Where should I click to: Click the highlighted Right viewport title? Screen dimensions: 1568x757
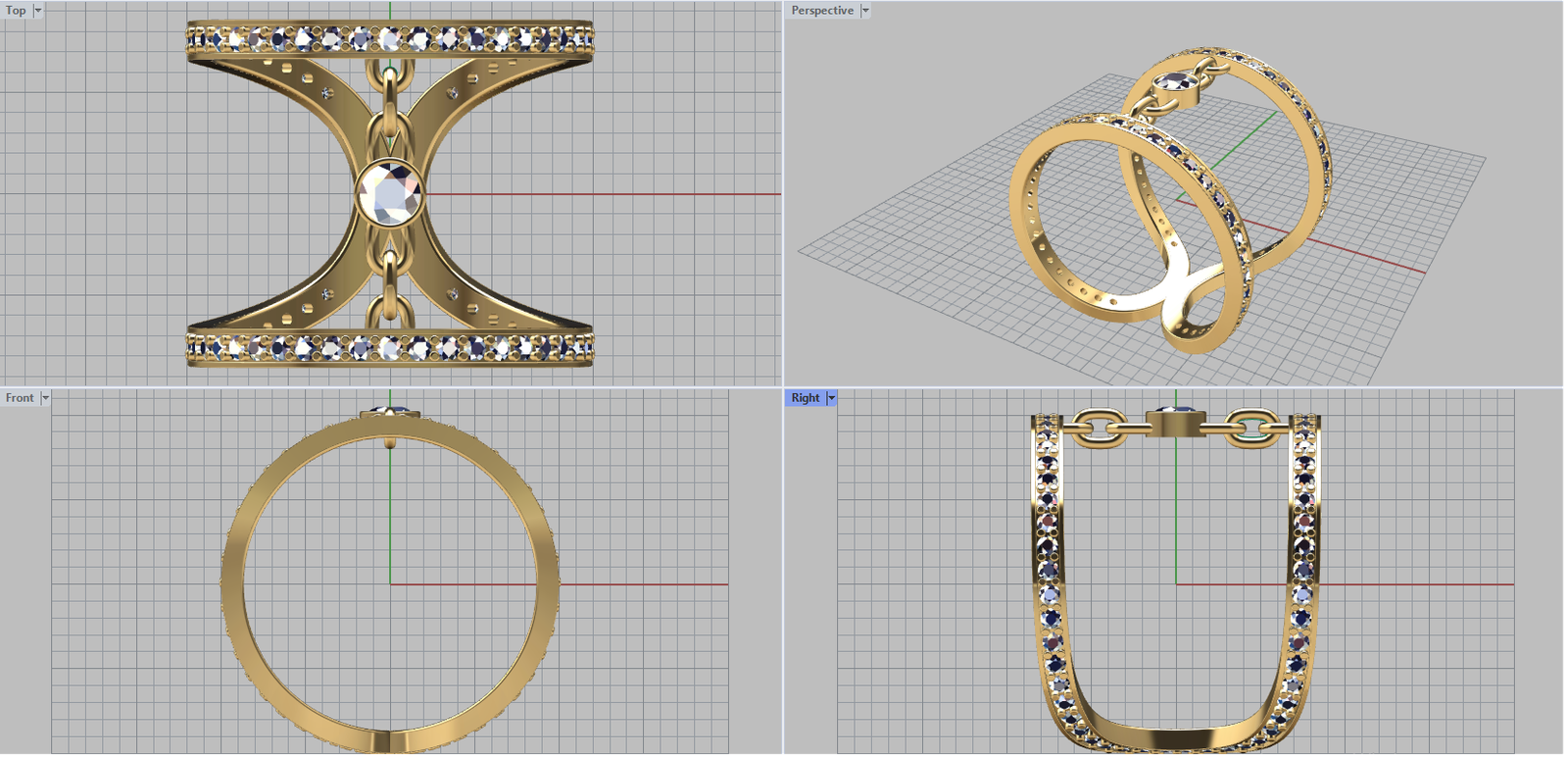[806, 398]
